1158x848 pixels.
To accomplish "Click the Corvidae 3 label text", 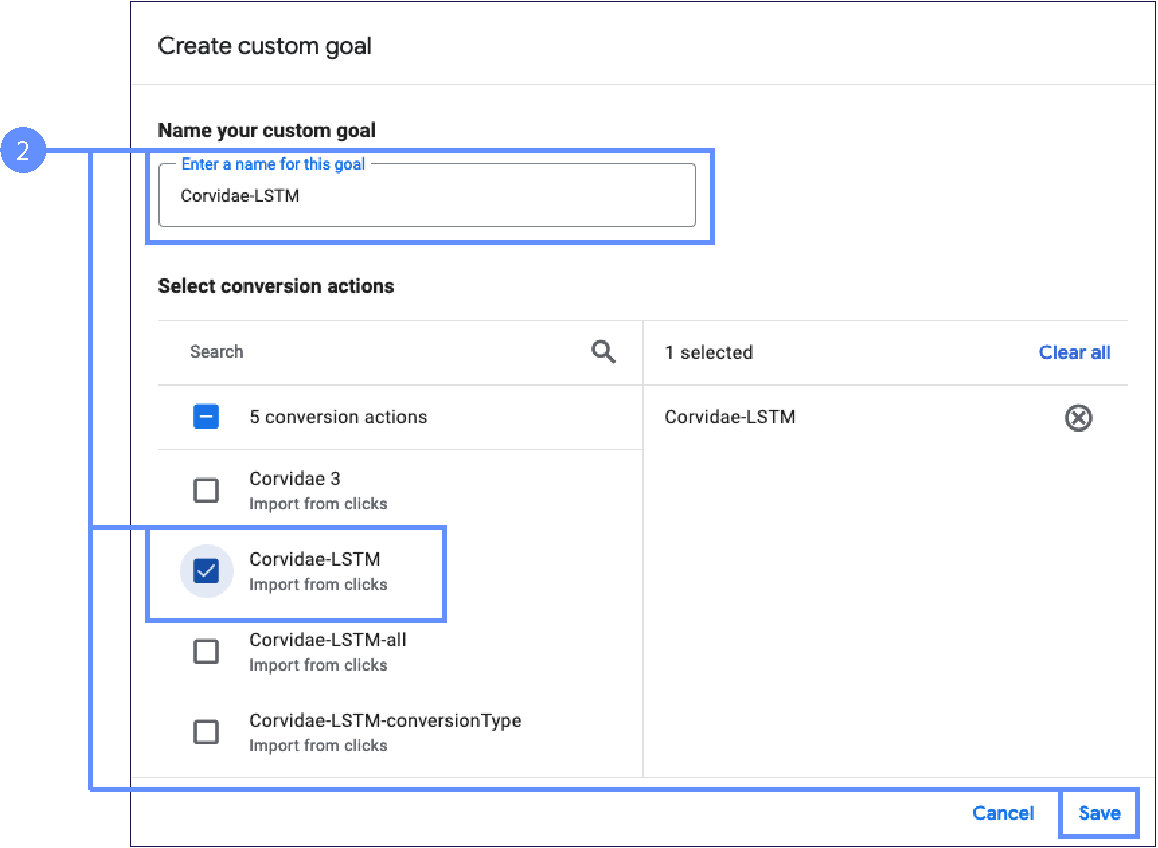I will tap(295, 479).
